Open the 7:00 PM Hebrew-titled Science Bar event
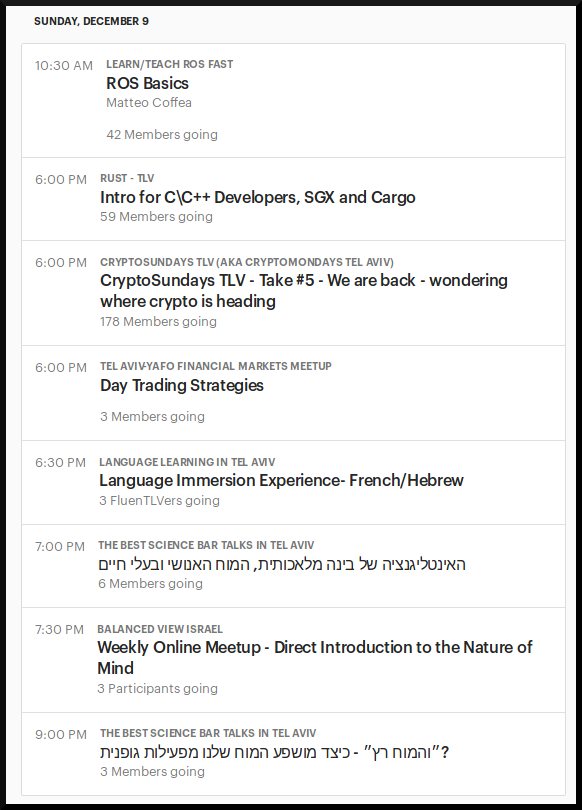The height and width of the screenshot is (810, 582). [x=282, y=564]
